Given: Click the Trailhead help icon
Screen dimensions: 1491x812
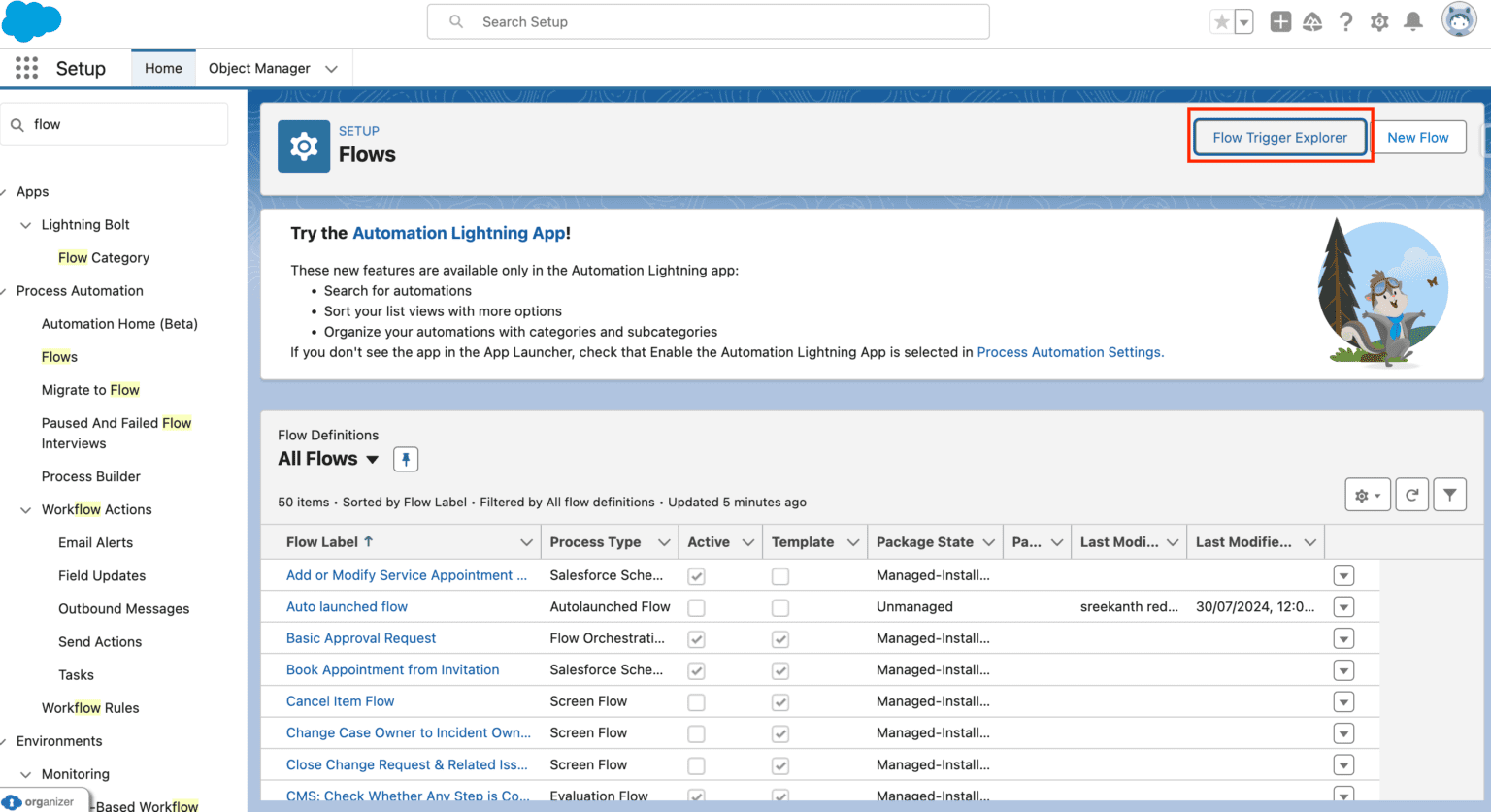Looking at the screenshot, I should point(1312,20).
